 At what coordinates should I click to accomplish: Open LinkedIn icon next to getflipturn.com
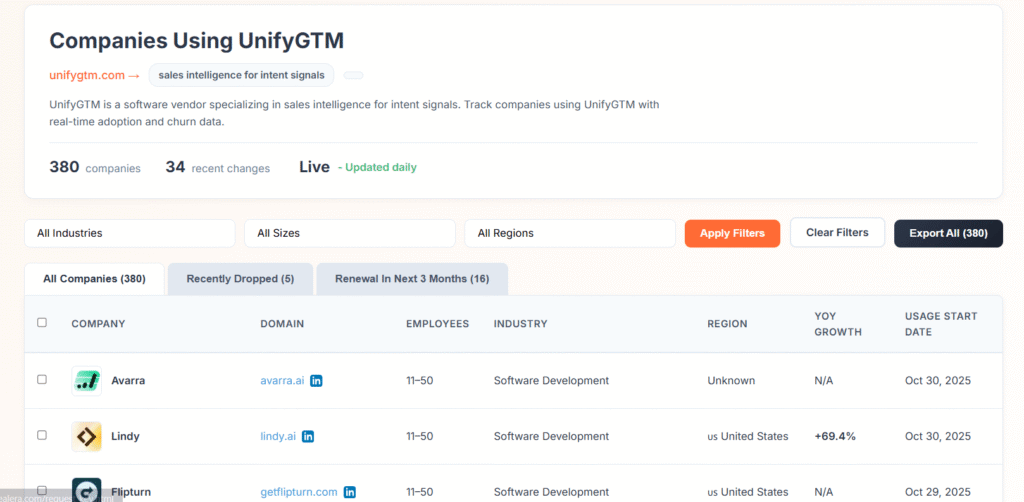tap(350, 492)
